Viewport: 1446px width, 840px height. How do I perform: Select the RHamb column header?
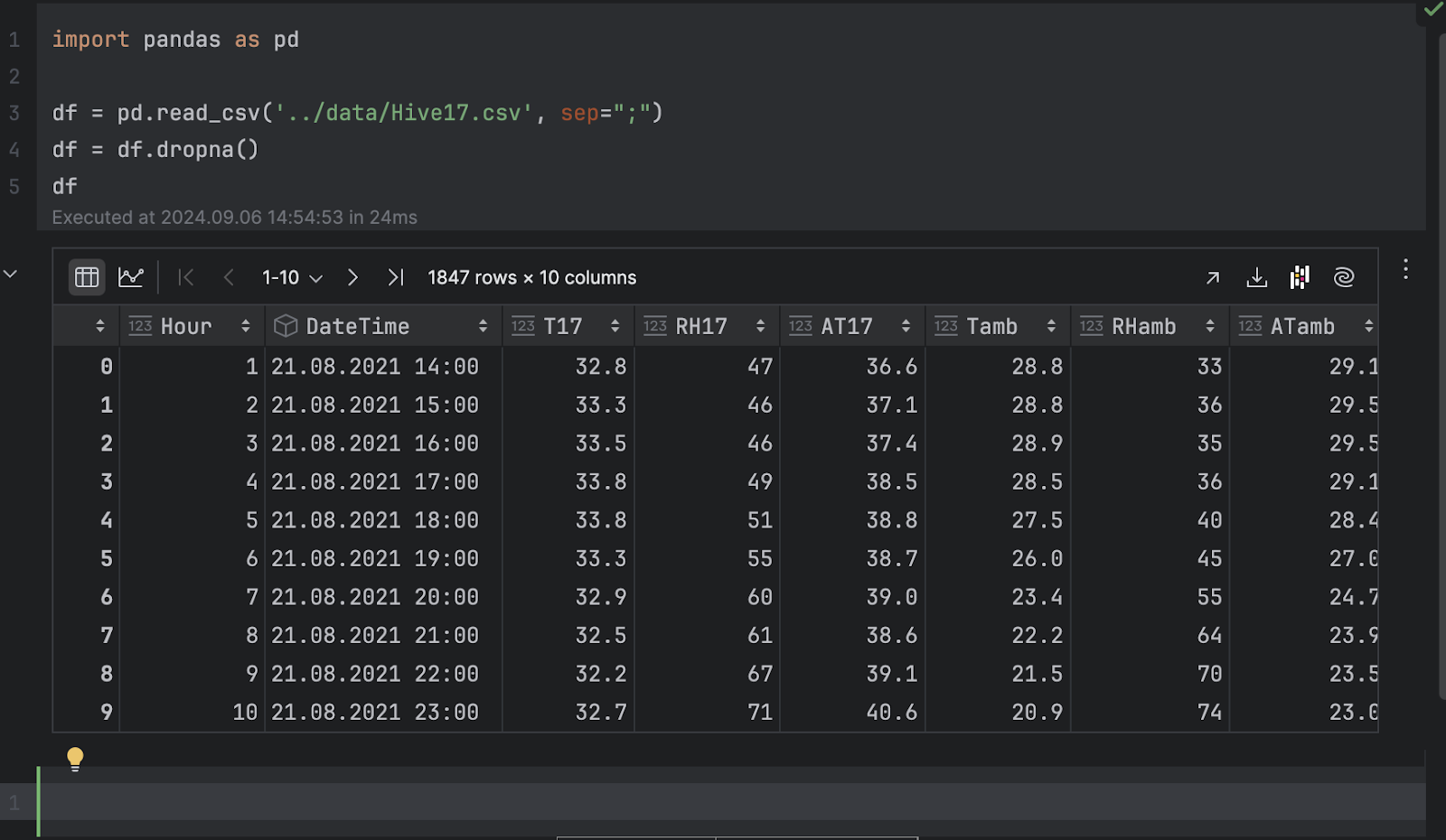(x=1150, y=326)
